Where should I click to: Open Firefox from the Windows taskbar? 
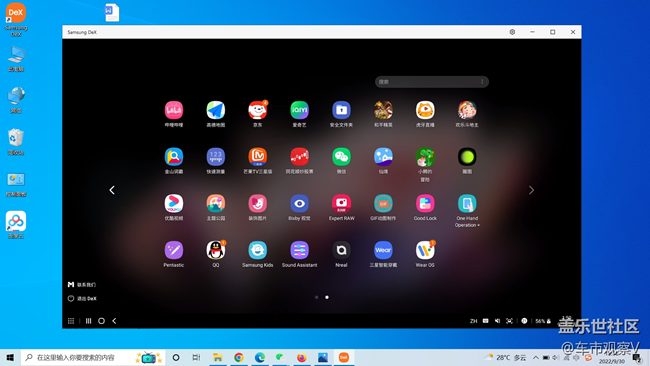coord(301,357)
